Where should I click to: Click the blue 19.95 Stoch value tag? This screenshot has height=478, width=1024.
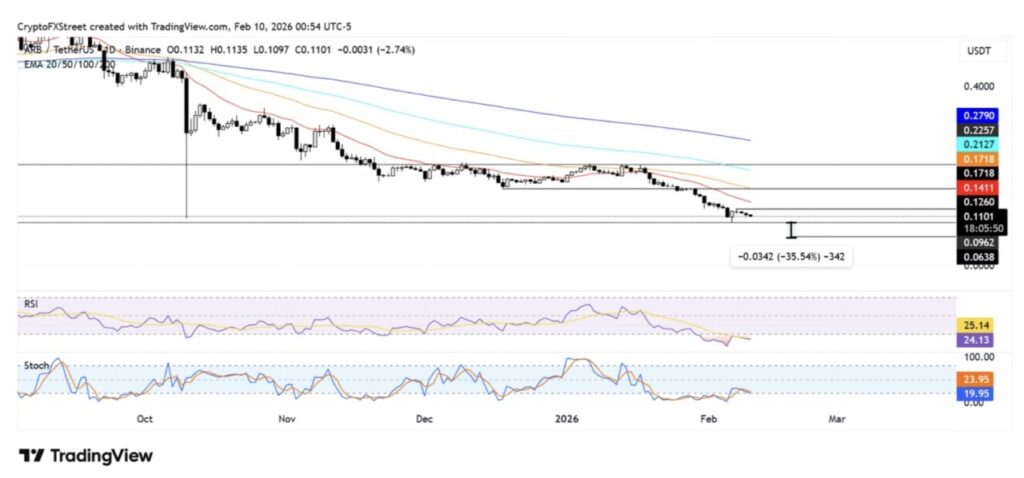[979, 394]
